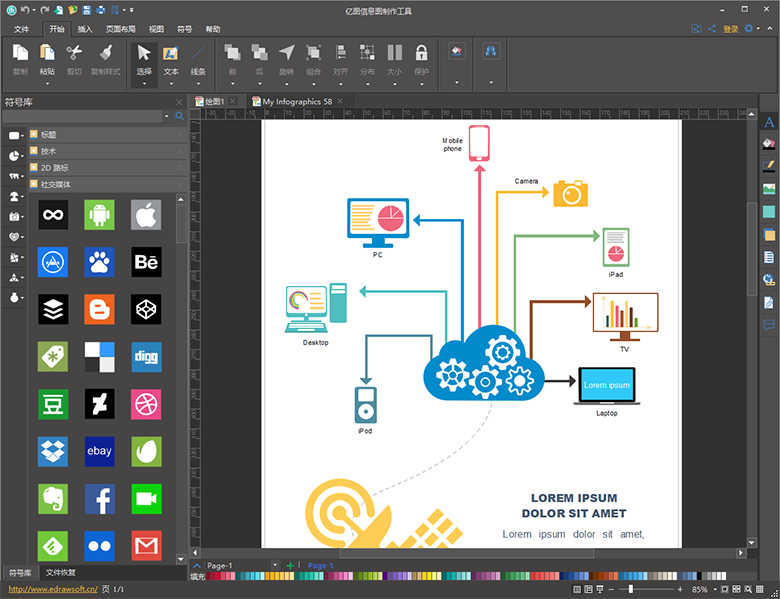
Task: Open the edrawsoft.cn website link
Action: coord(50,590)
